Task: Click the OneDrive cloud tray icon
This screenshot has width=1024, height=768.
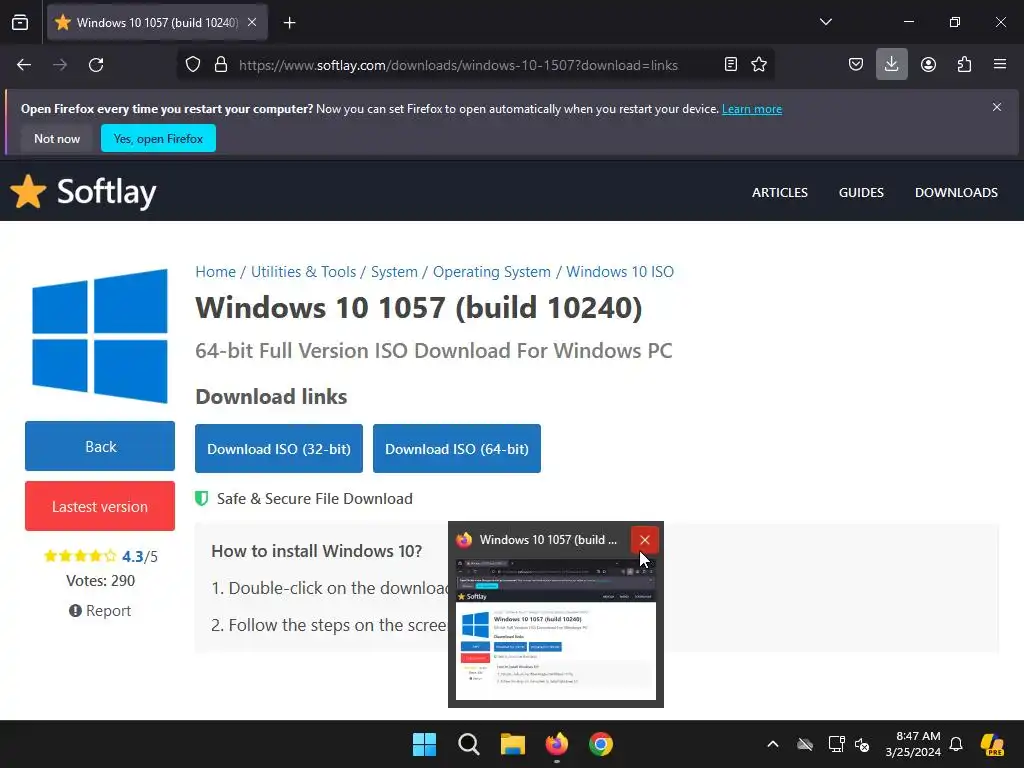Action: tap(805, 744)
